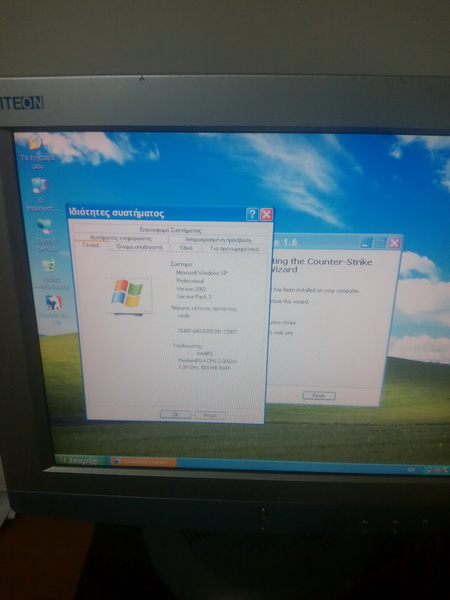Click Finish in the Counter-Strike wizard

(319, 396)
